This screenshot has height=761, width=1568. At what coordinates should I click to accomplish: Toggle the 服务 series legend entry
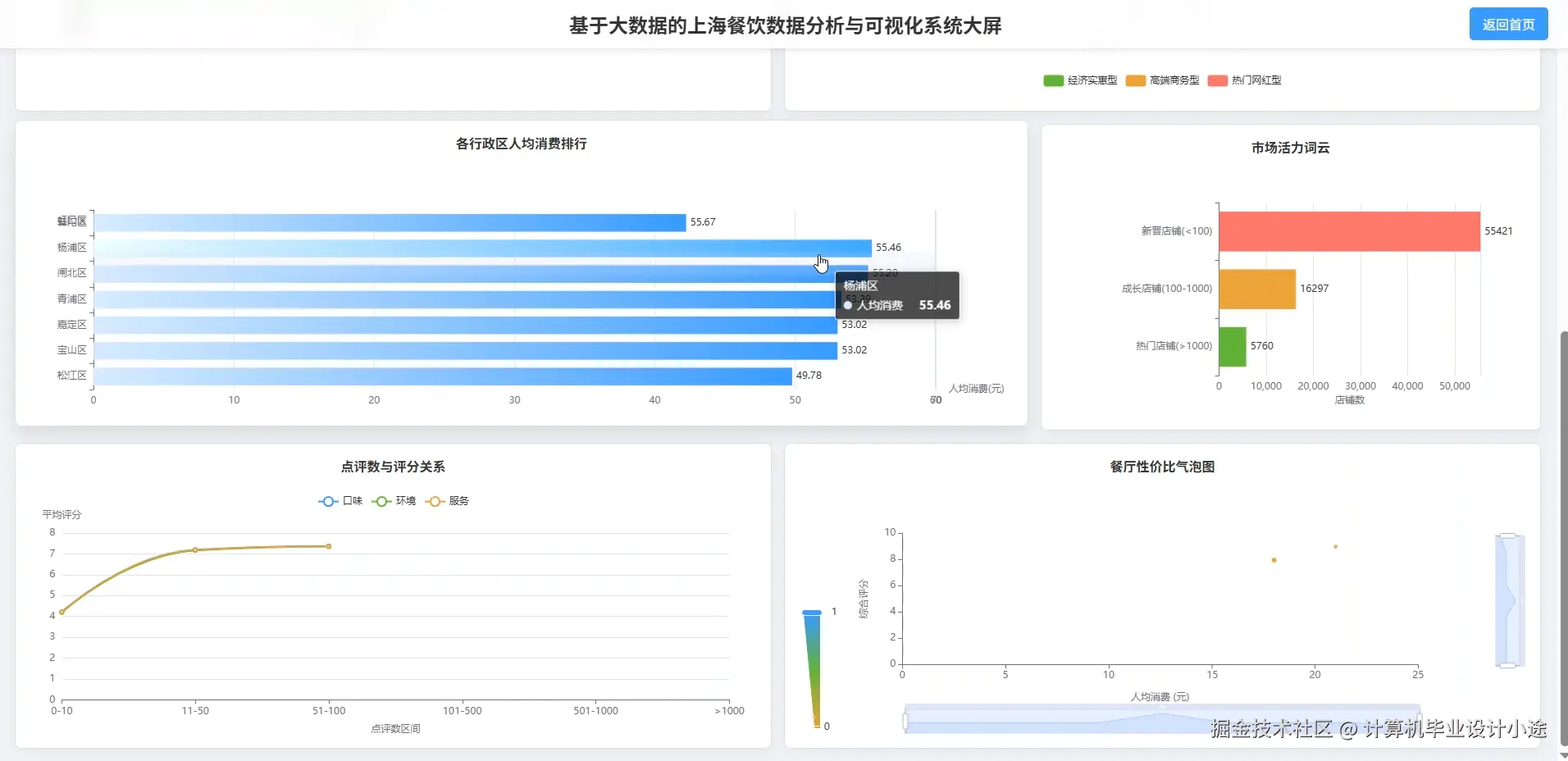tap(447, 501)
